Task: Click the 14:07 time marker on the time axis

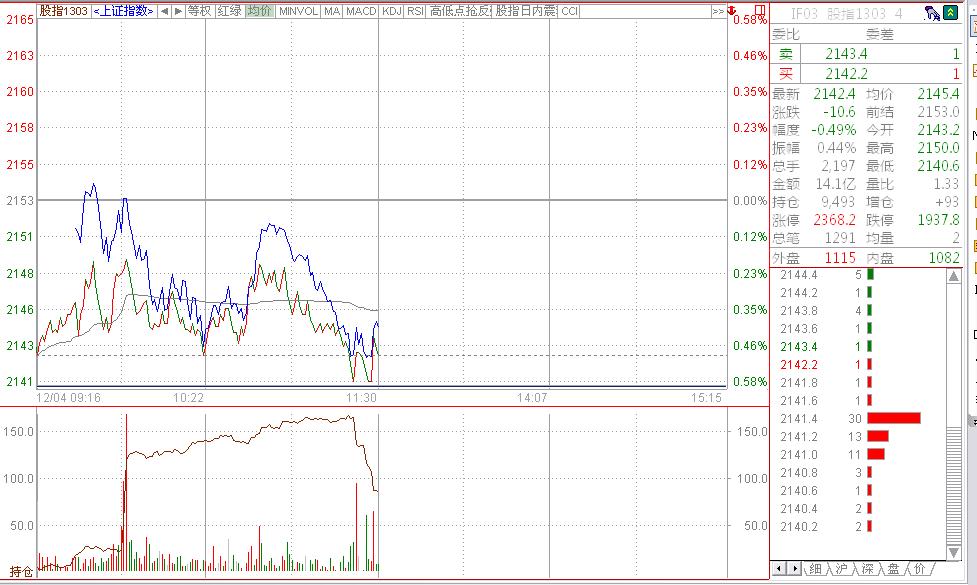Action: 532,397
